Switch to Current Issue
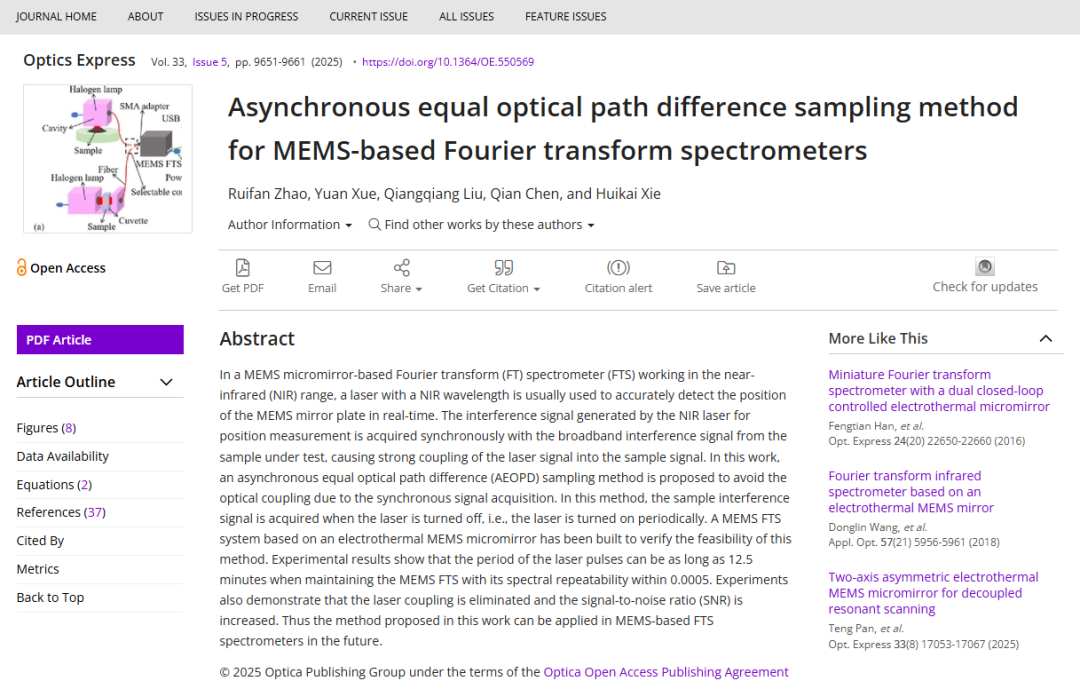This screenshot has height=681, width=1080. tap(366, 16)
